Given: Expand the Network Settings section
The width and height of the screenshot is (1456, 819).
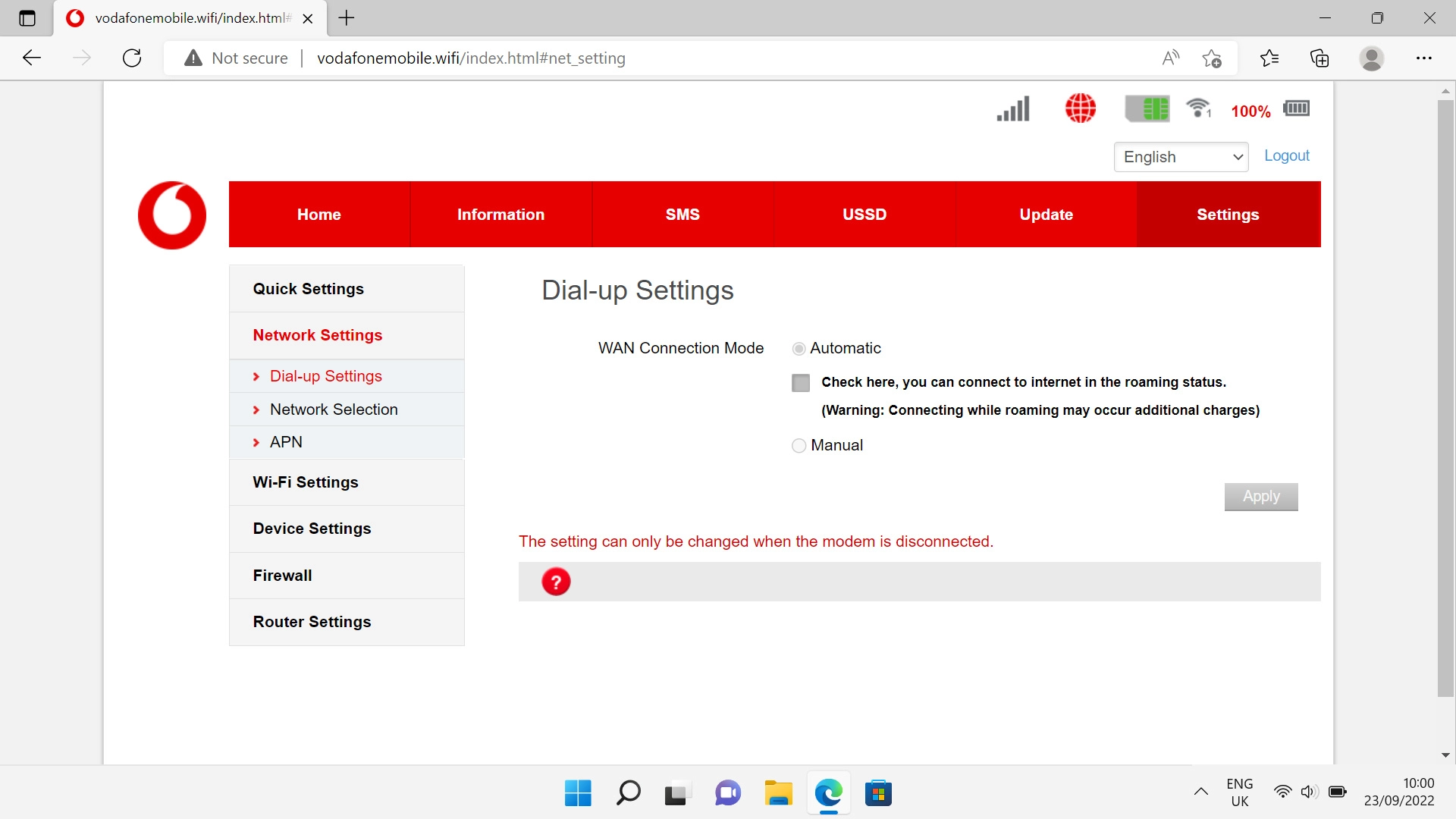Looking at the screenshot, I should pyautogui.click(x=317, y=335).
